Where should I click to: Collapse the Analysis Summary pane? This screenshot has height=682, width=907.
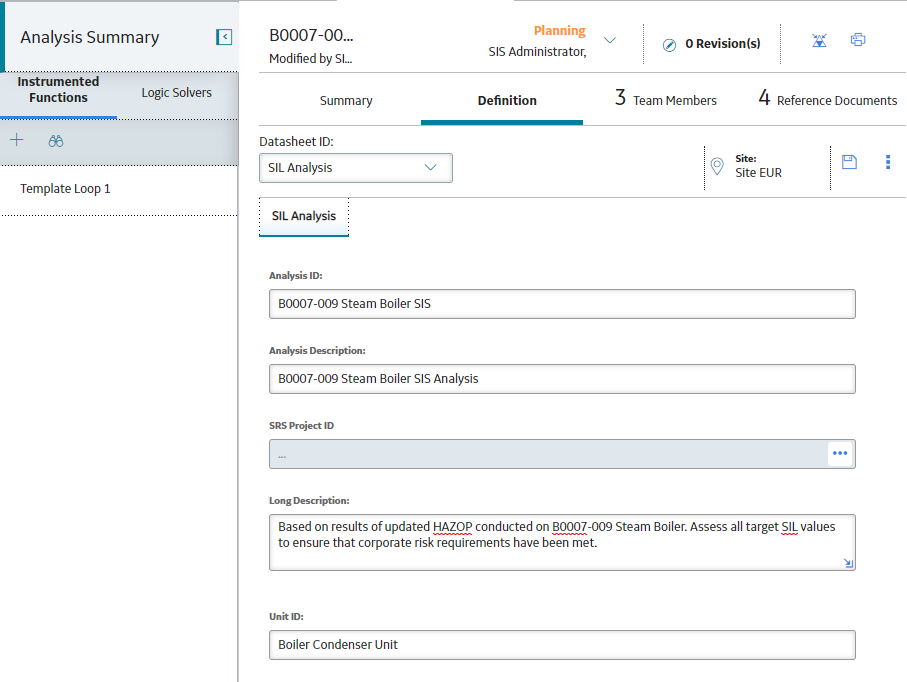click(x=224, y=37)
